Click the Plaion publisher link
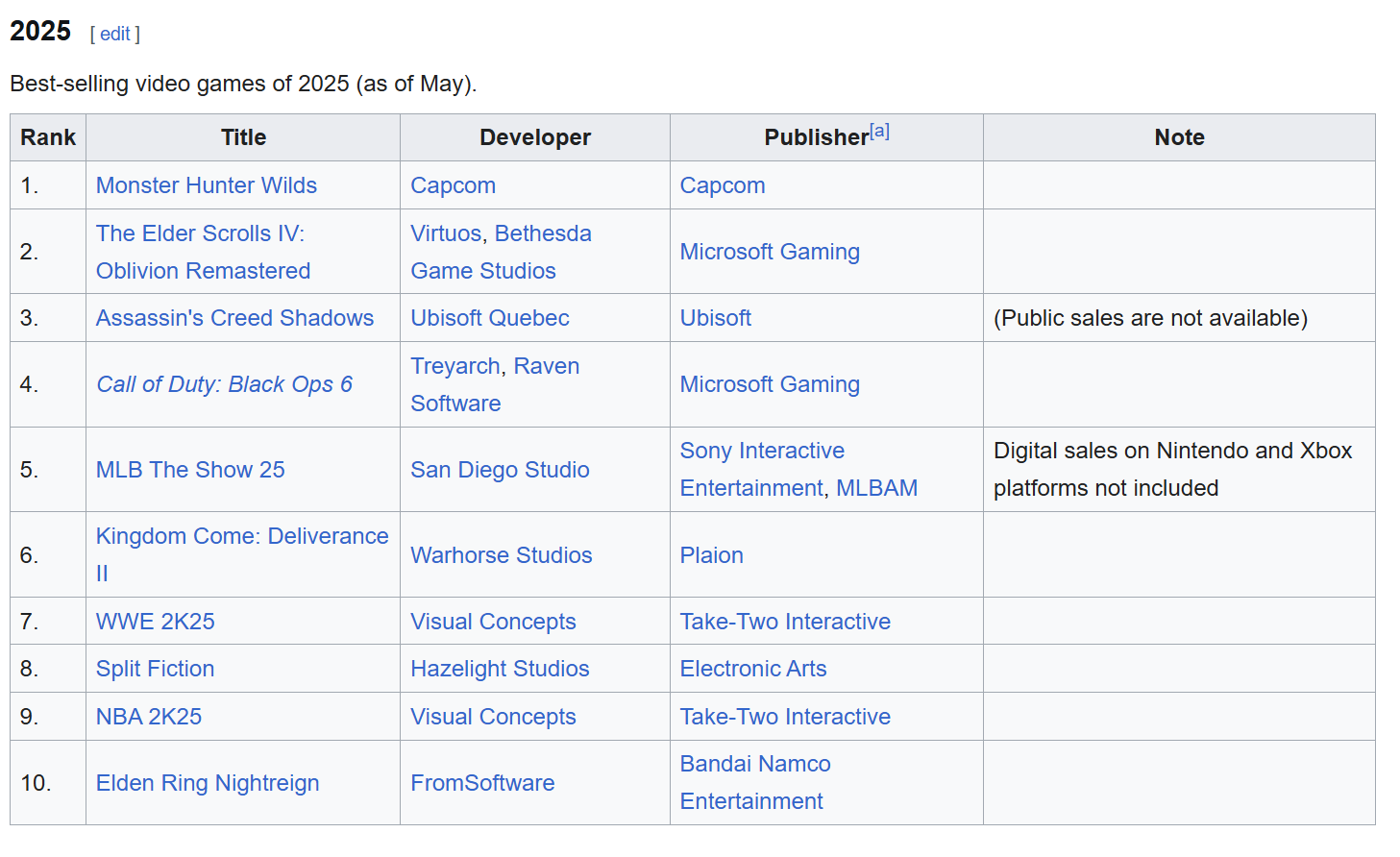Viewport: 1400px width, 857px height. [712, 555]
